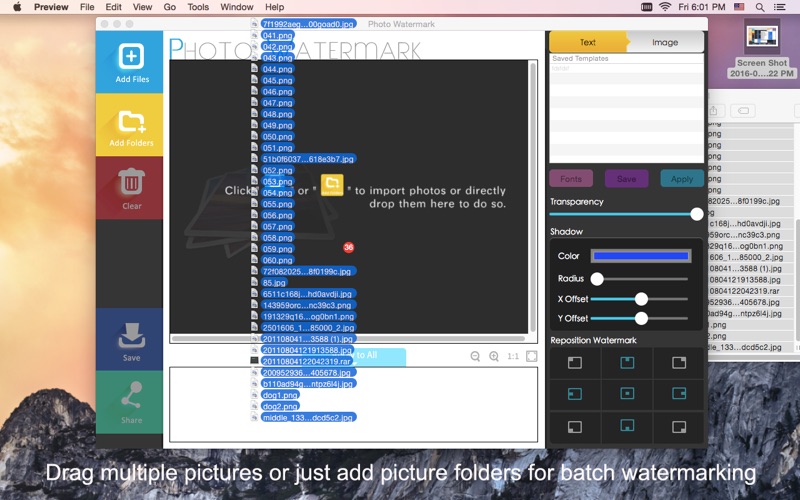The height and width of the screenshot is (500, 800).
Task: Reposition watermark to middle-left
Action: (x=575, y=394)
